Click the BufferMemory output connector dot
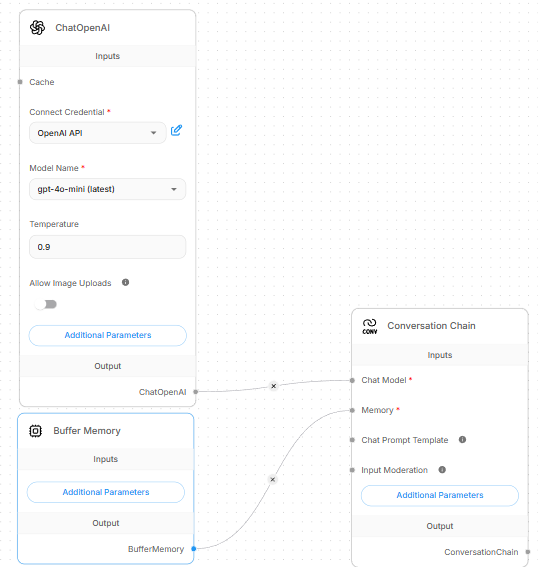 pyautogui.click(x=194, y=549)
